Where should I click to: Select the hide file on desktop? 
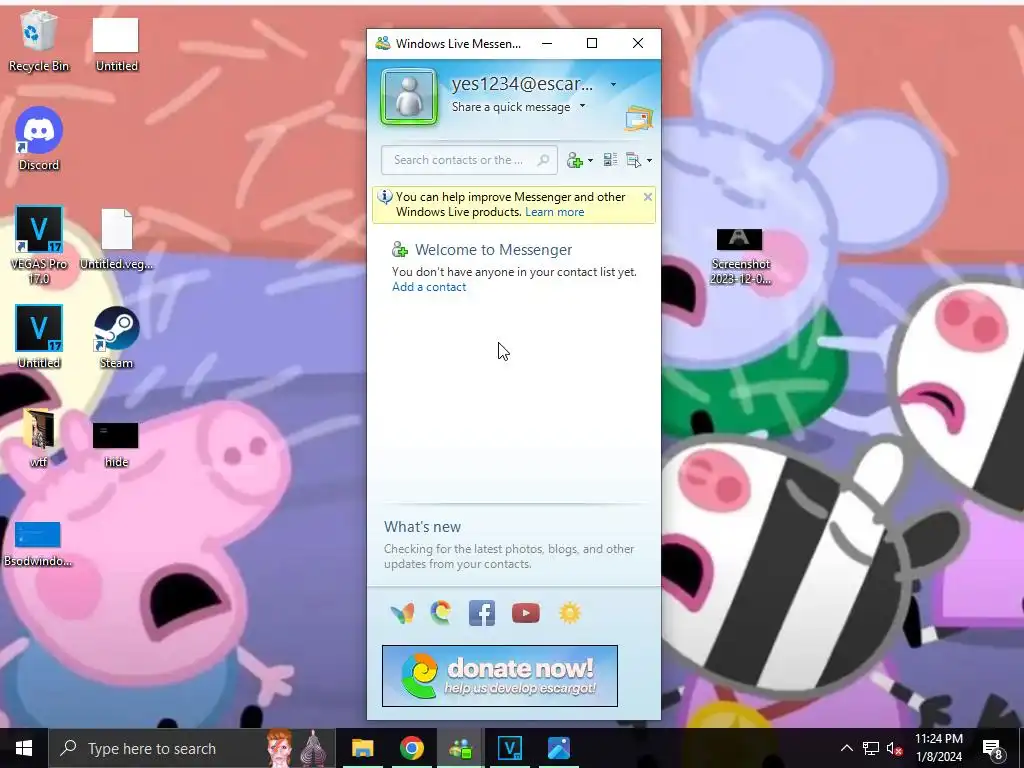[x=116, y=444]
